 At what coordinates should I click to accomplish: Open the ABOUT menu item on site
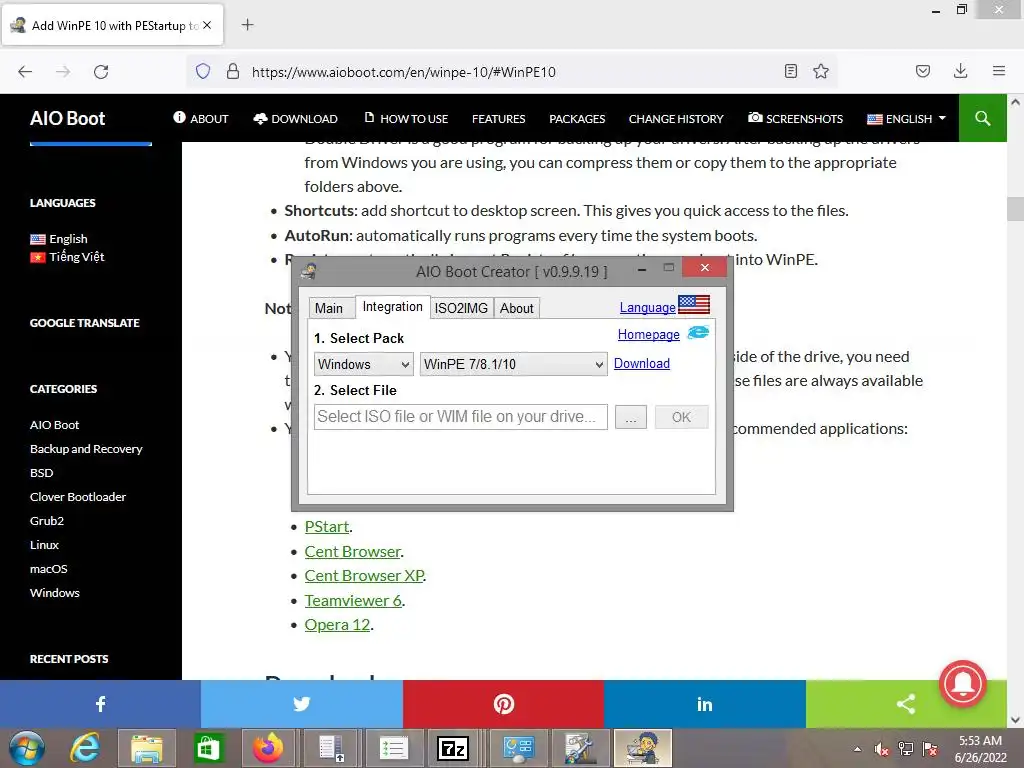[x=201, y=119]
